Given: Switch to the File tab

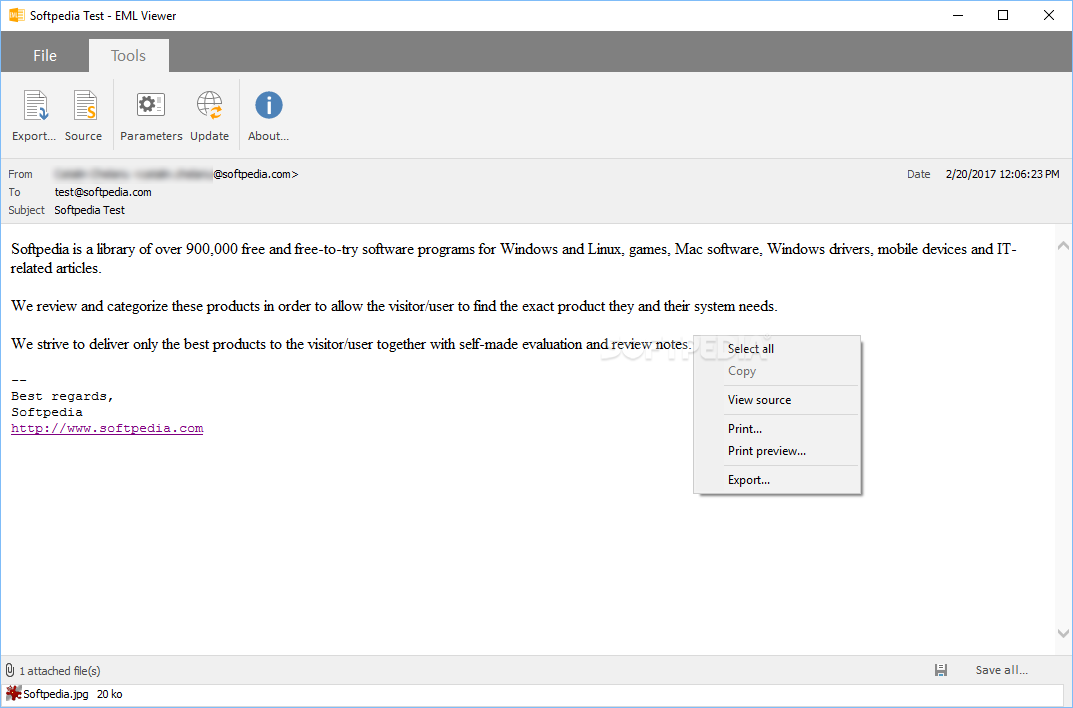Looking at the screenshot, I should tap(45, 55).
